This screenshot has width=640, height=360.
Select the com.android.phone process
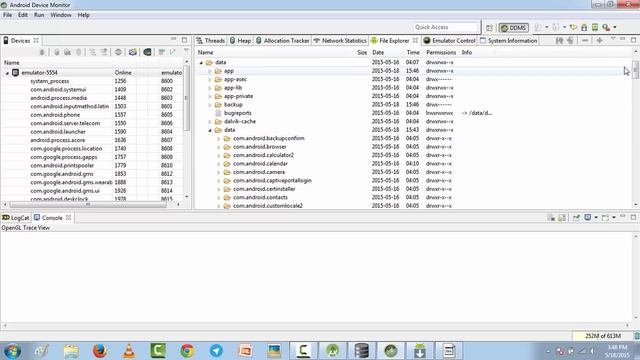click(55, 115)
